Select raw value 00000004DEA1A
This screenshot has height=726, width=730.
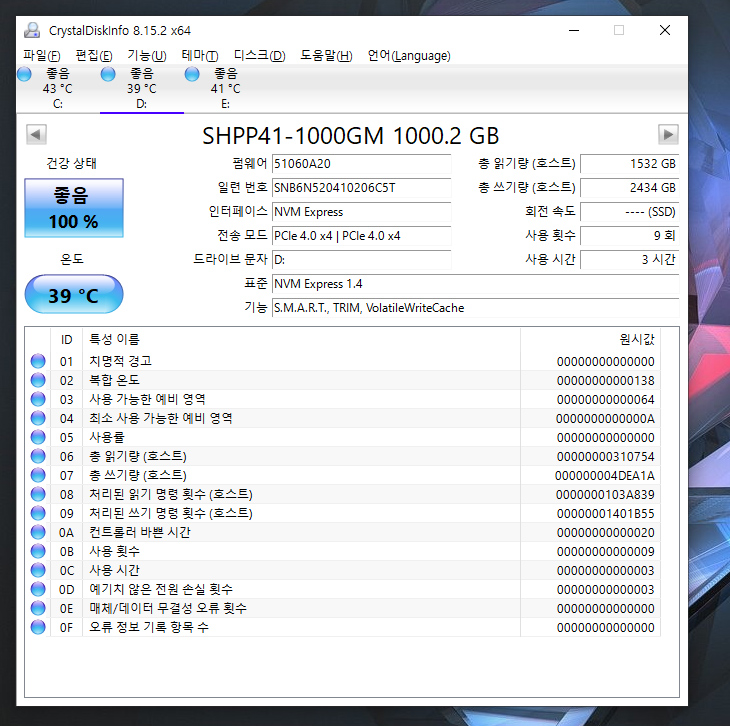tap(605, 475)
